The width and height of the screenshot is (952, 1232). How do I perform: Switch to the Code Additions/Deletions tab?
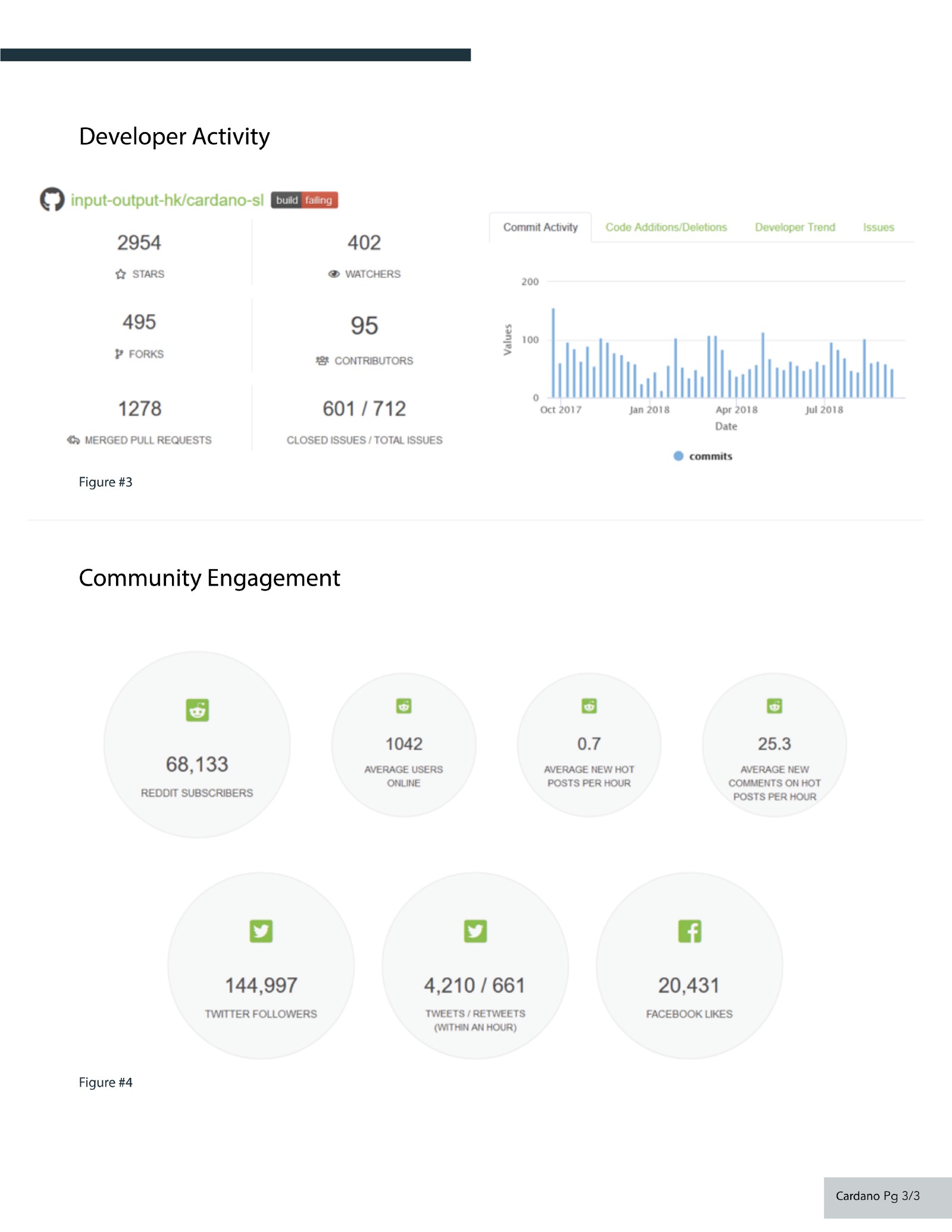[x=666, y=227]
